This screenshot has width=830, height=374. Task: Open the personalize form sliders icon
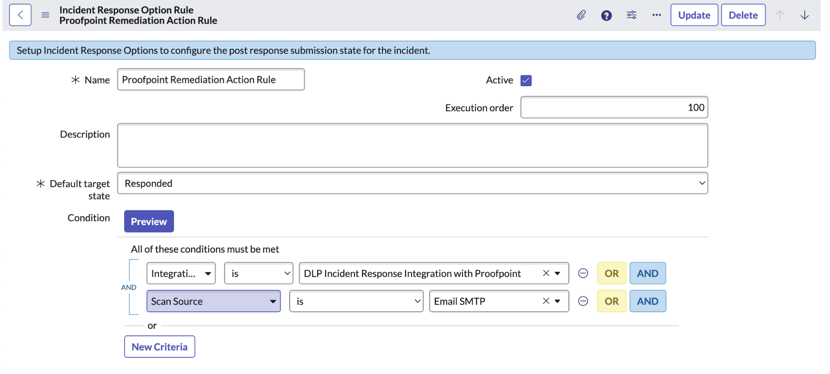pyautogui.click(x=631, y=15)
